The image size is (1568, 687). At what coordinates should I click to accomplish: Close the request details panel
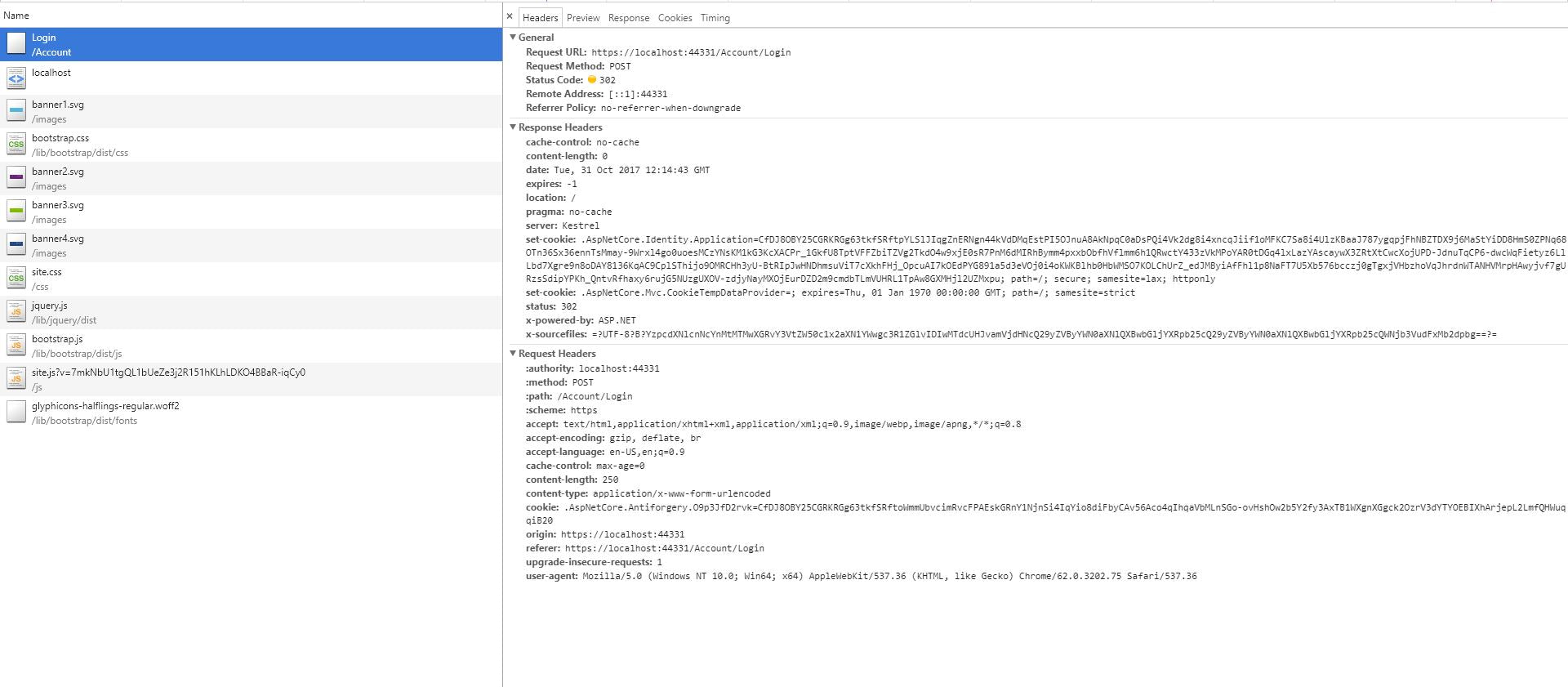tap(510, 16)
